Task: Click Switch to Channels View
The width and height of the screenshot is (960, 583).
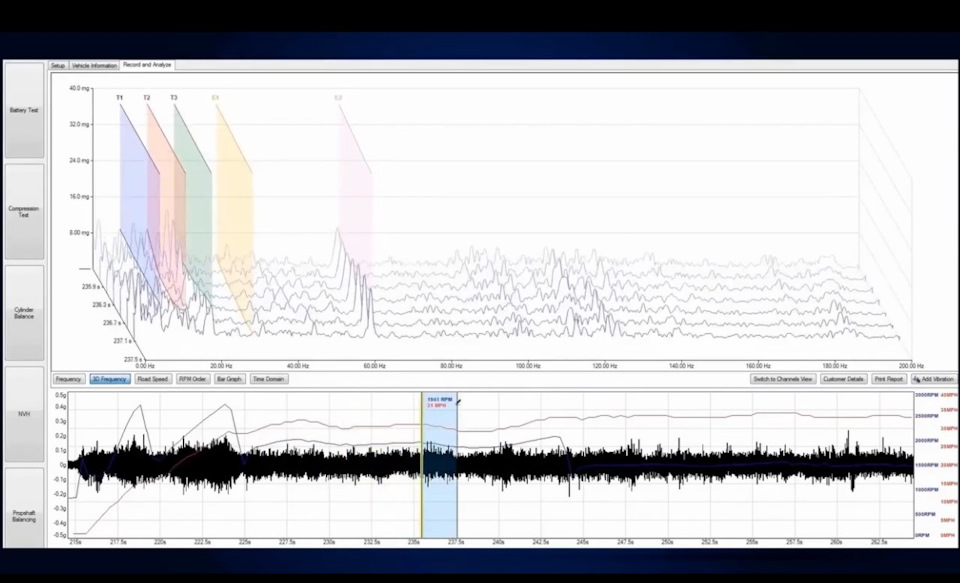Action: 782,379
